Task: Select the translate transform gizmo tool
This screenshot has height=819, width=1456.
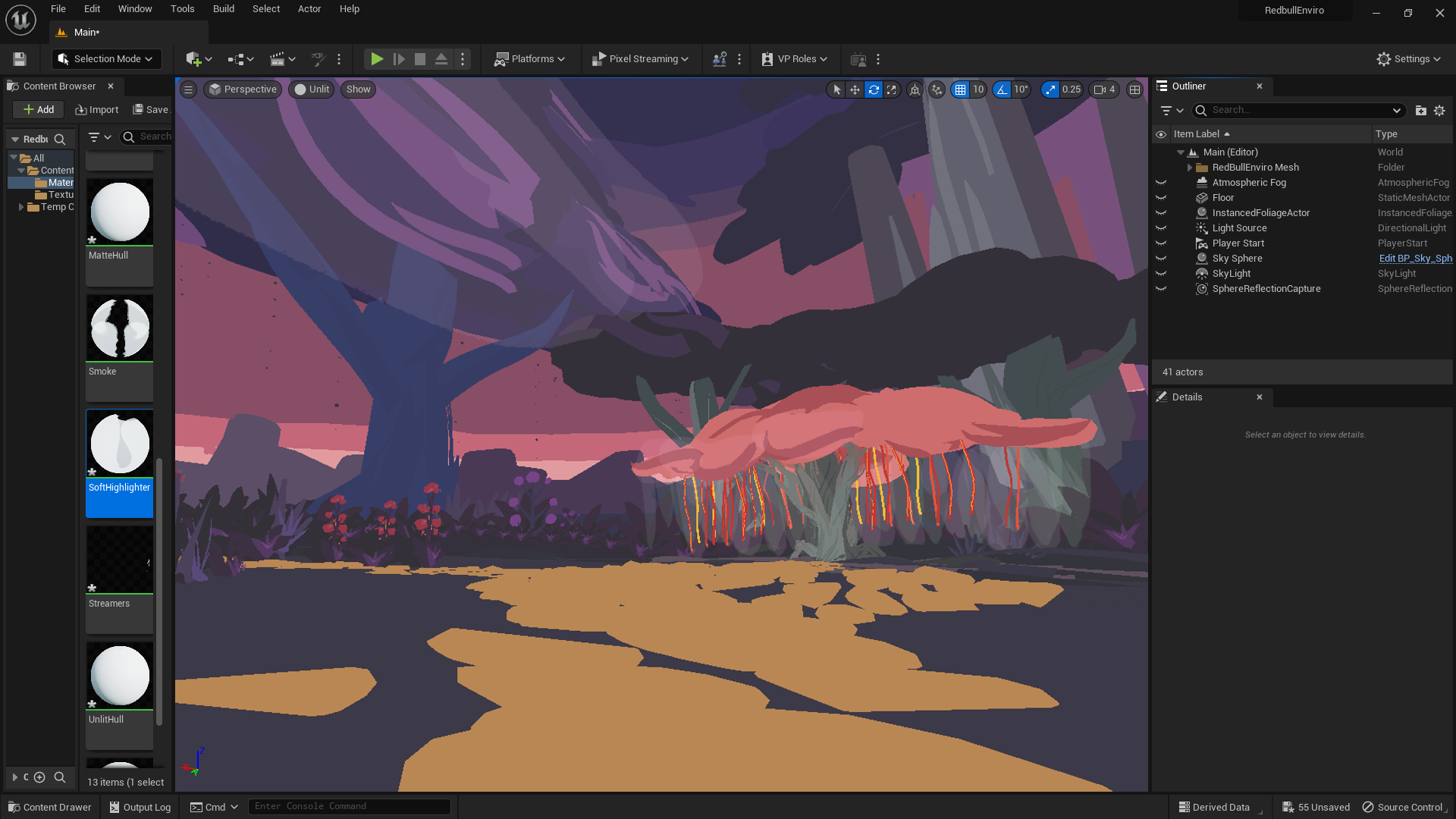Action: coord(855,89)
